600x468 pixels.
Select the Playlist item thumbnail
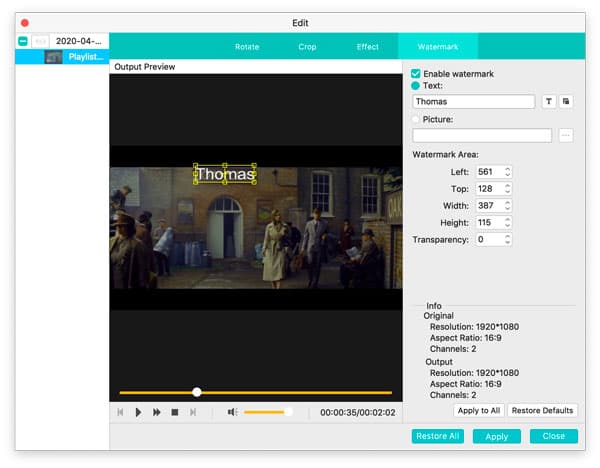(53, 57)
